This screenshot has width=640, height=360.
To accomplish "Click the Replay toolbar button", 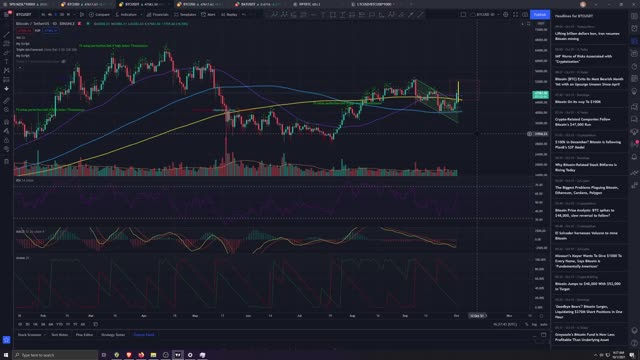I will [x=229, y=14].
